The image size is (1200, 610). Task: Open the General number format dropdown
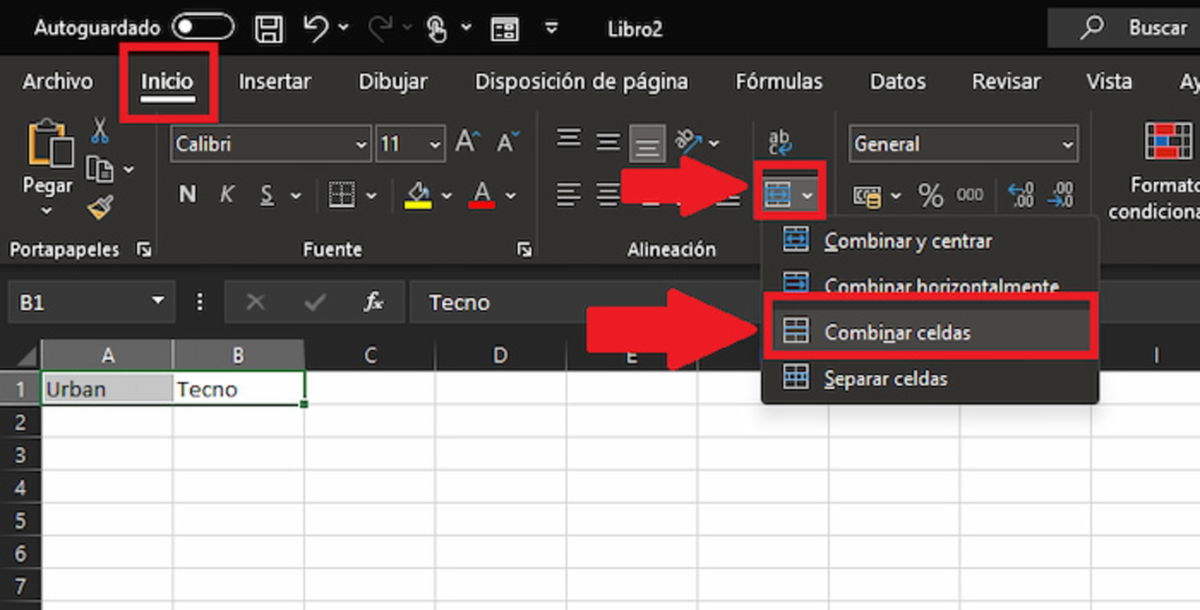click(x=1068, y=143)
